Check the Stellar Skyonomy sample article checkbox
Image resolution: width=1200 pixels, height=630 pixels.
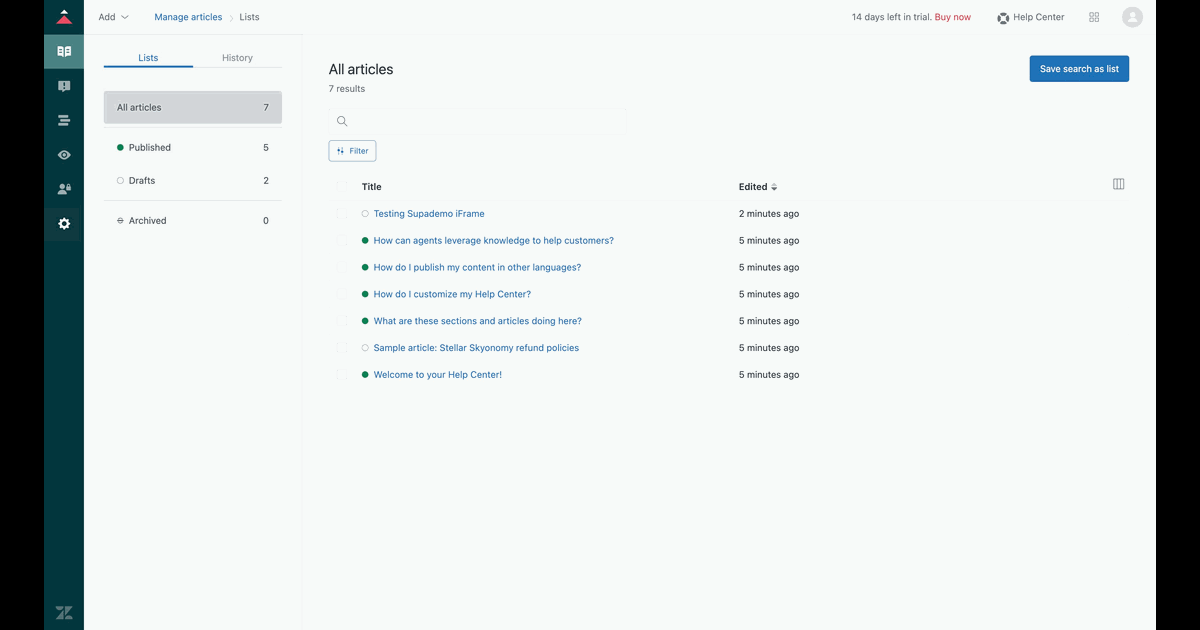click(342, 348)
